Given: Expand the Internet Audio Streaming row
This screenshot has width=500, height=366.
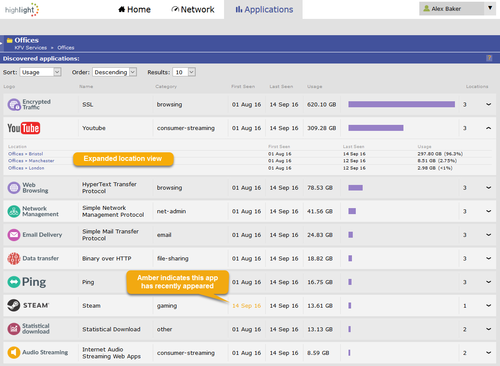Looking at the screenshot, I should [489, 352].
